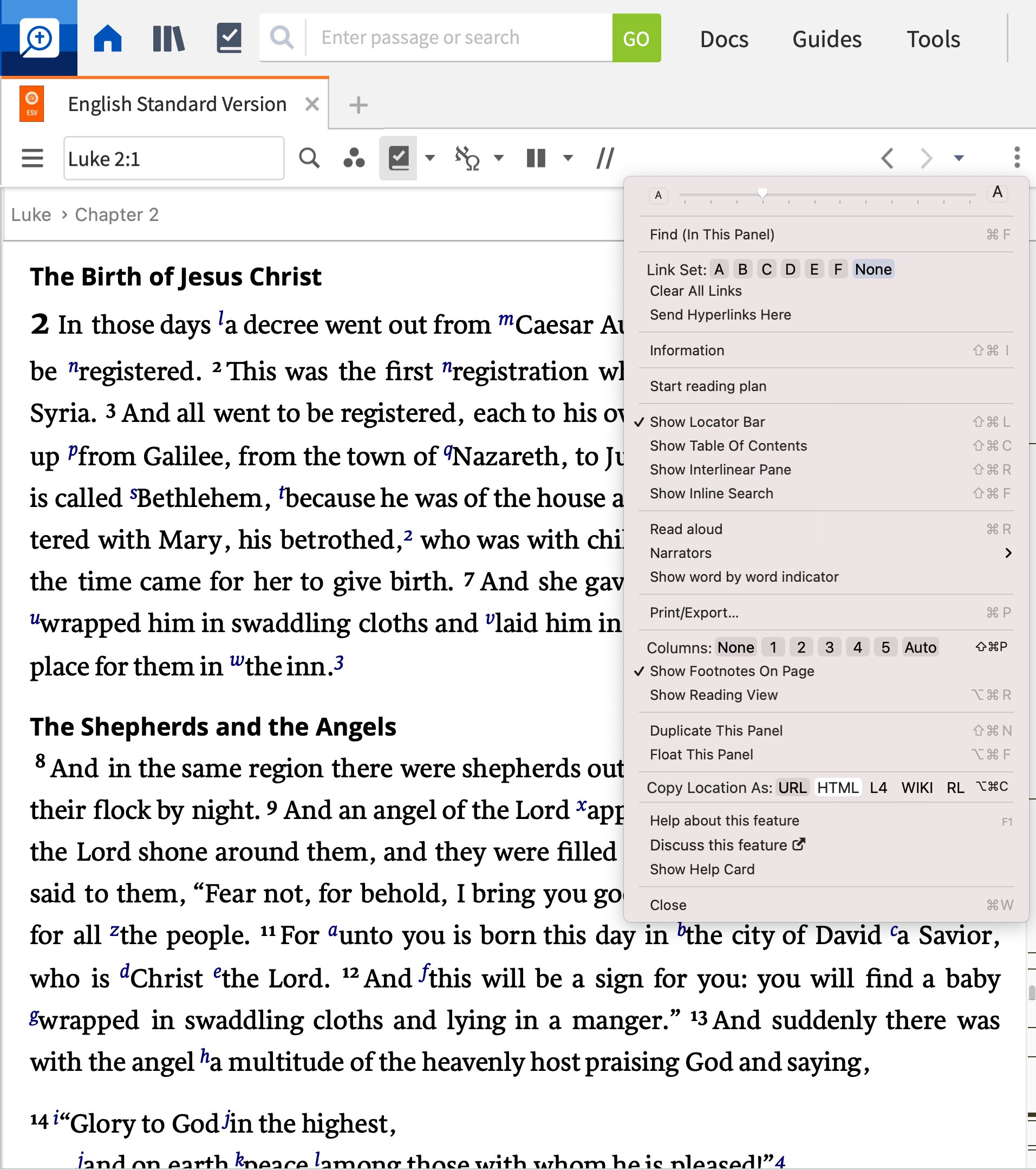Click the green GO button
This screenshot has width=1036, height=1170.
636,38
